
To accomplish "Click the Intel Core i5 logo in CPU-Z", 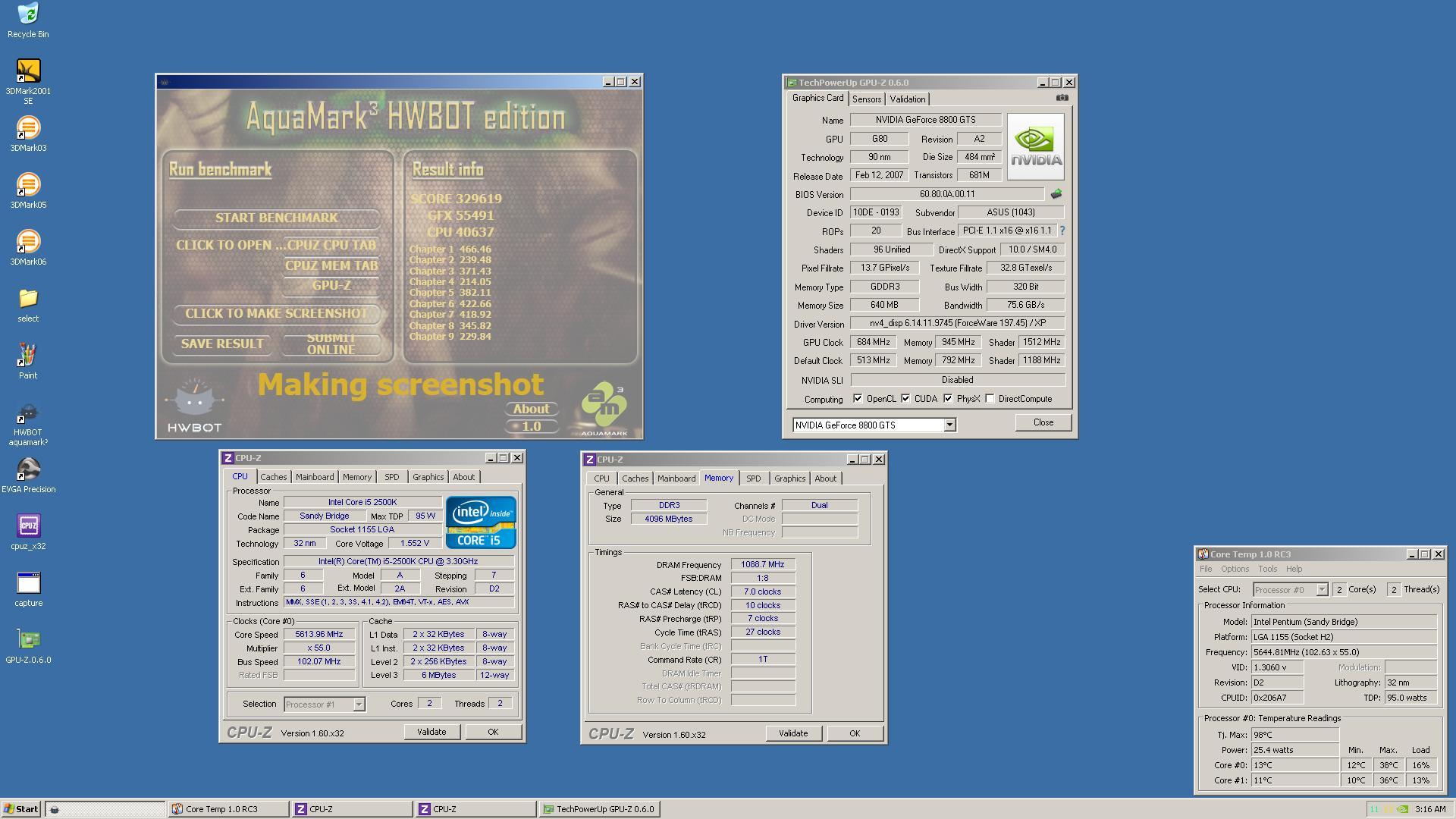I will 481,522.
